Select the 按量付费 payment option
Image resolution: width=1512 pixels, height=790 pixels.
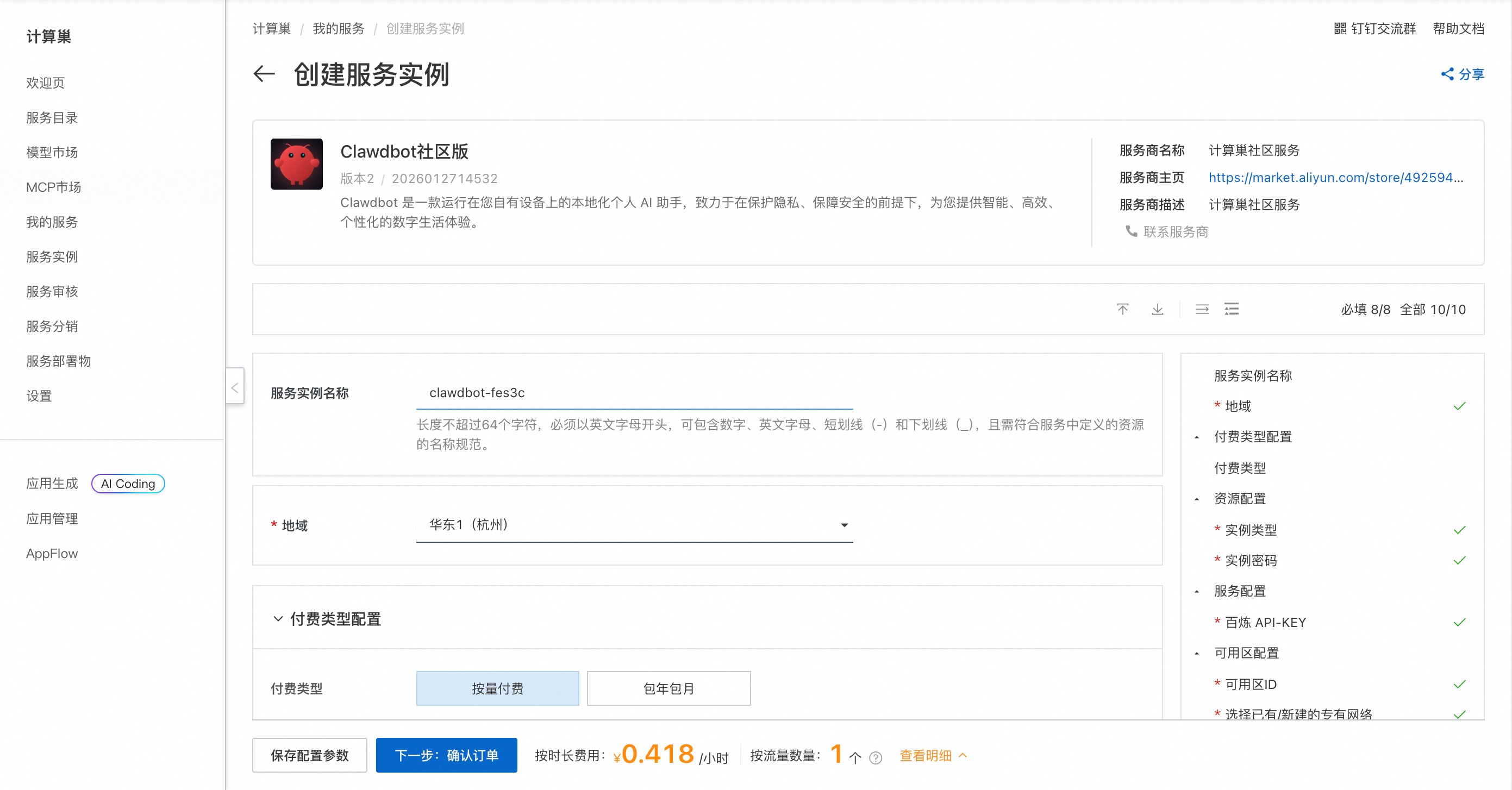(x=497, y=688)
